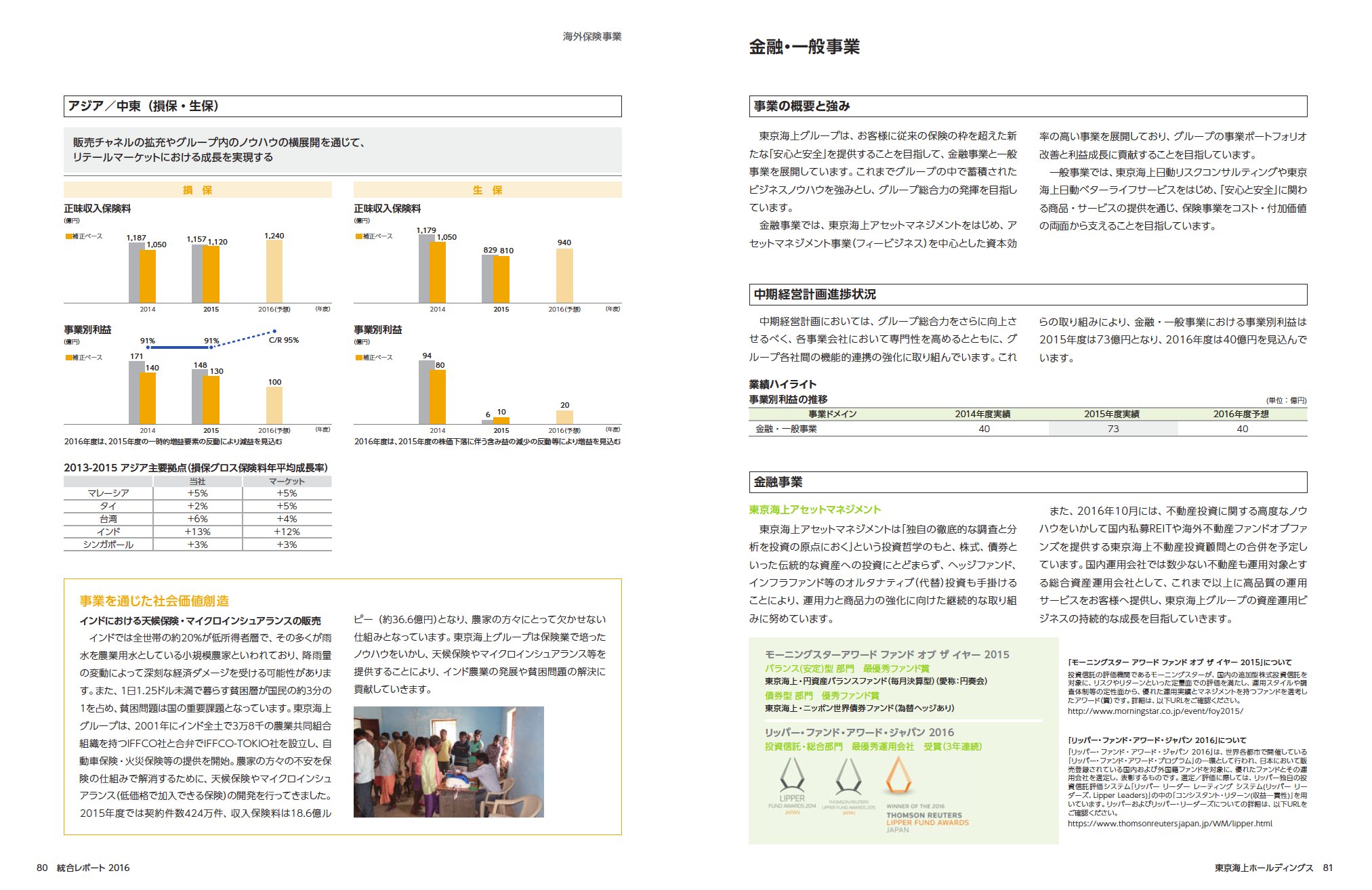Image resolution: width=1372 pixels, height=890 pixels.
Task: Click the footer 東京海上ホールディングス 81
Action: tap(1274, 868)
